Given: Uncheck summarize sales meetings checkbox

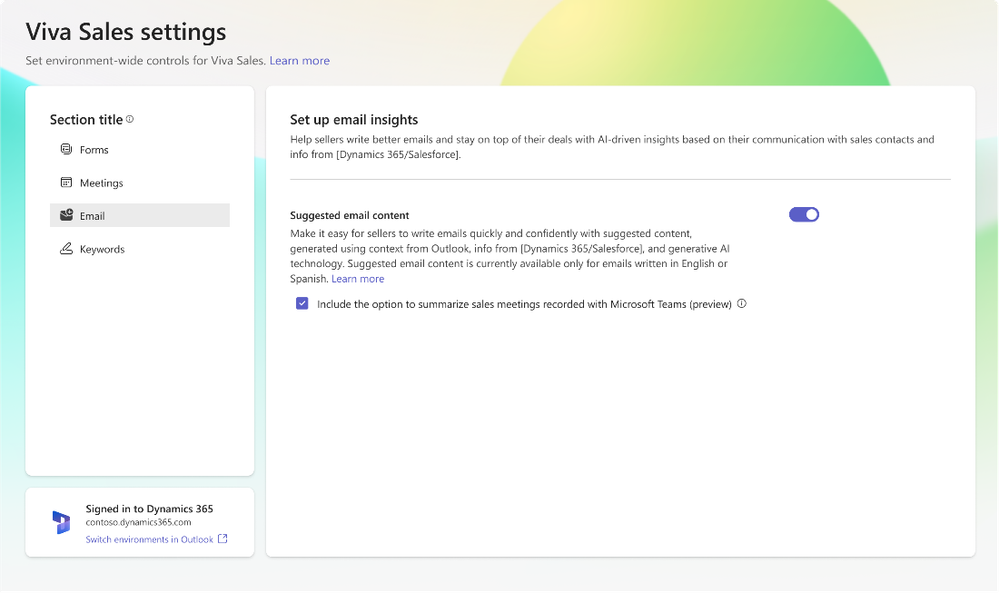Looking at the screenshot, I should (302, 304).
